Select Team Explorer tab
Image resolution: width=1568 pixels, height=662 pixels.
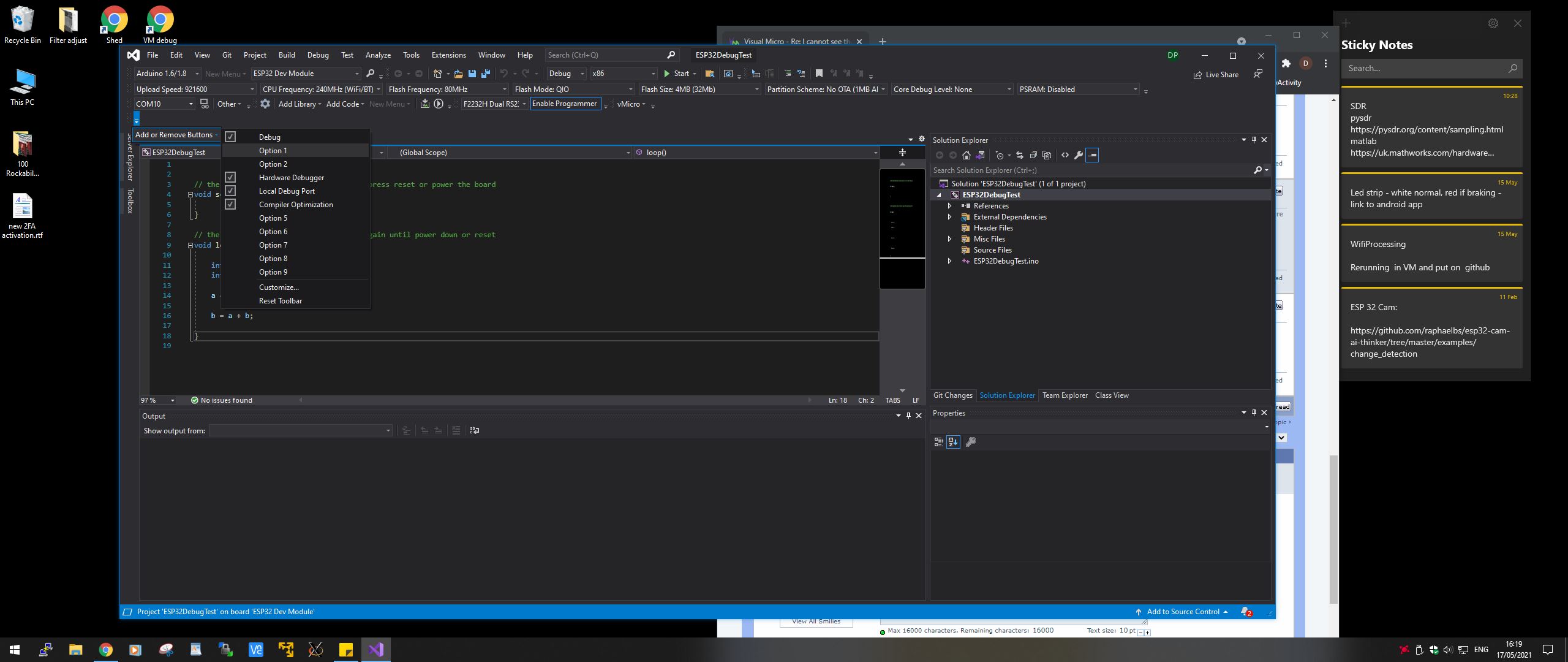point(1064,394)
